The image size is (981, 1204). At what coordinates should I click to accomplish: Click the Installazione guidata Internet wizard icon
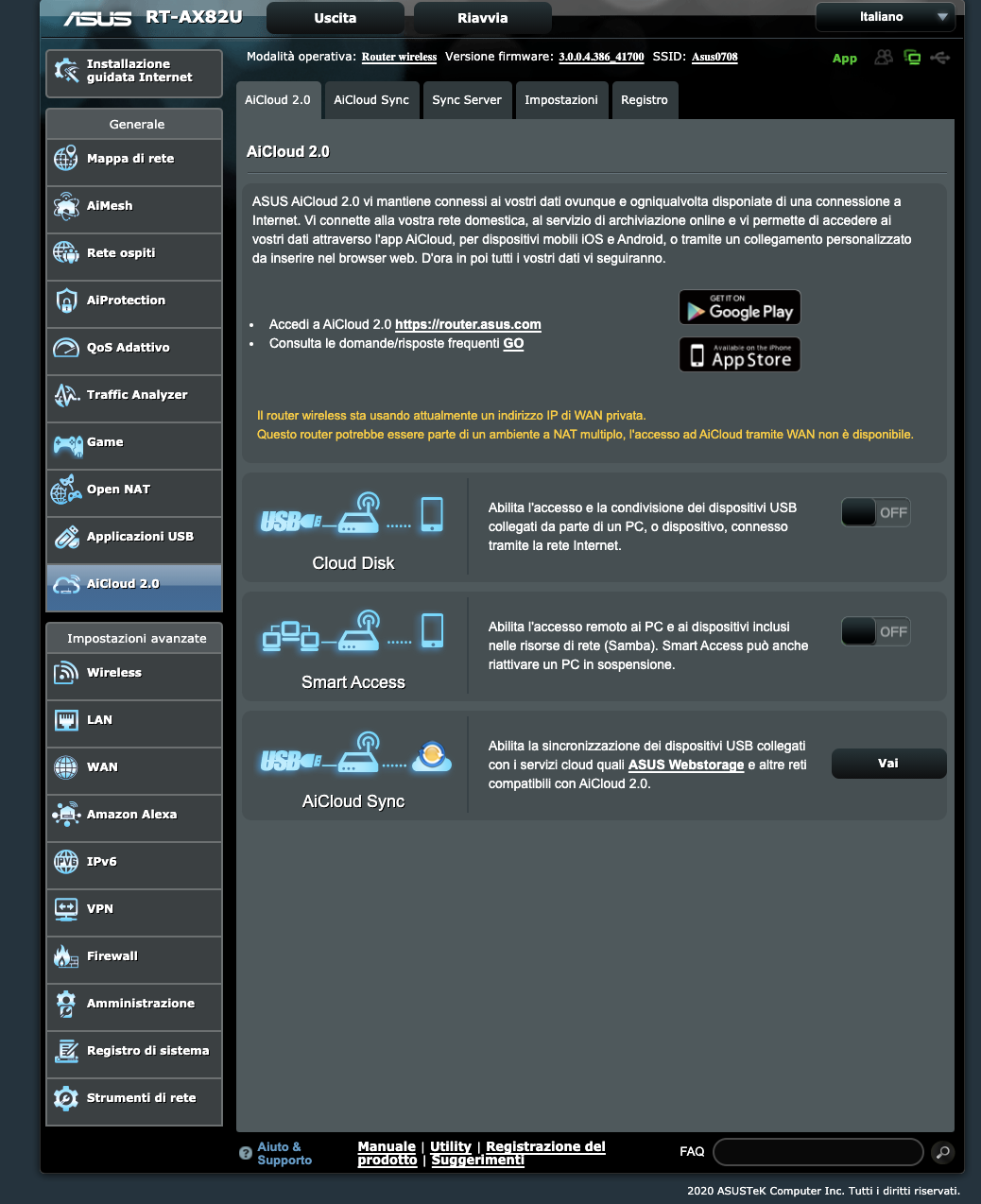pos(66,71)
